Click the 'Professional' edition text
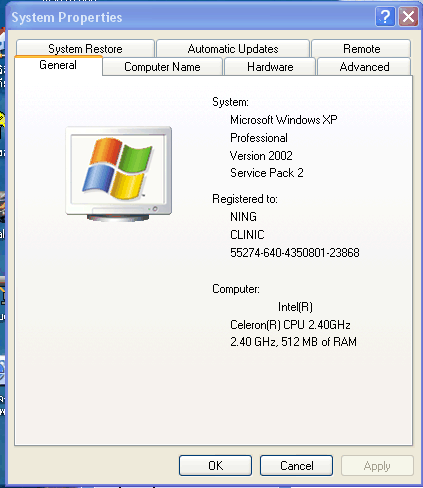The image size is (423, 488). tap(259, 138)
